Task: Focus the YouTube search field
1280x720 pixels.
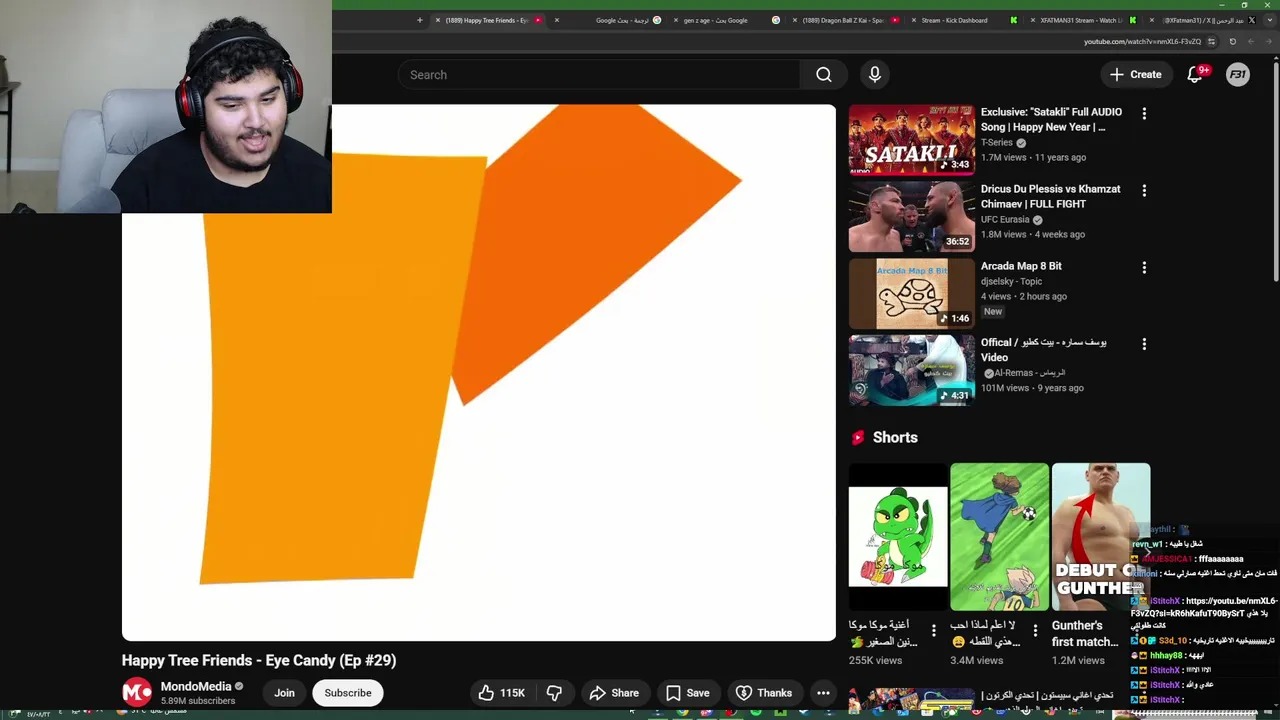Action: 598,75
